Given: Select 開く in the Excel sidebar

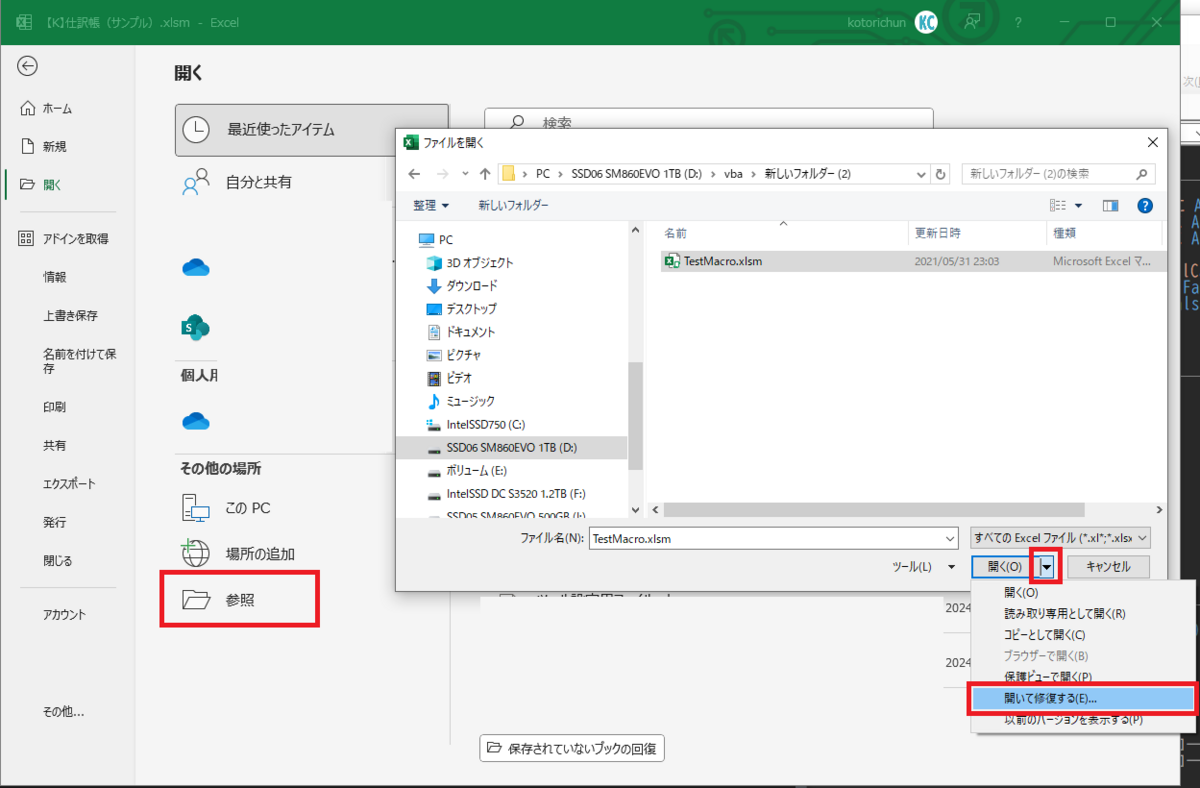Looking at the screenshot, I should pyautogui.click(x=42, y=184).
